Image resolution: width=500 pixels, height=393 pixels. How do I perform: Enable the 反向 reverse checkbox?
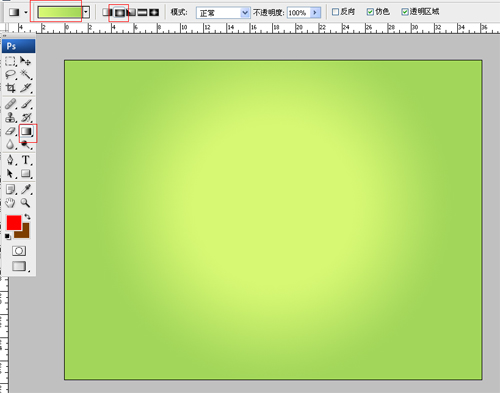[x=336, y=12]
